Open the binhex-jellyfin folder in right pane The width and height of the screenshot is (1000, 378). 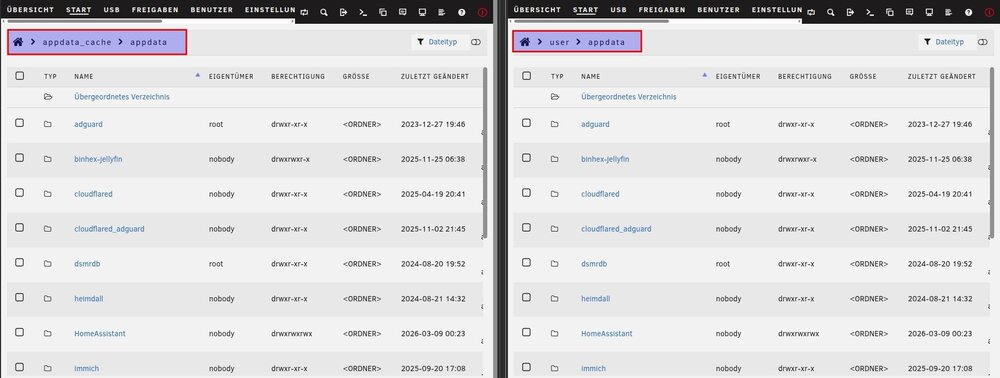[x=605, y=159]
